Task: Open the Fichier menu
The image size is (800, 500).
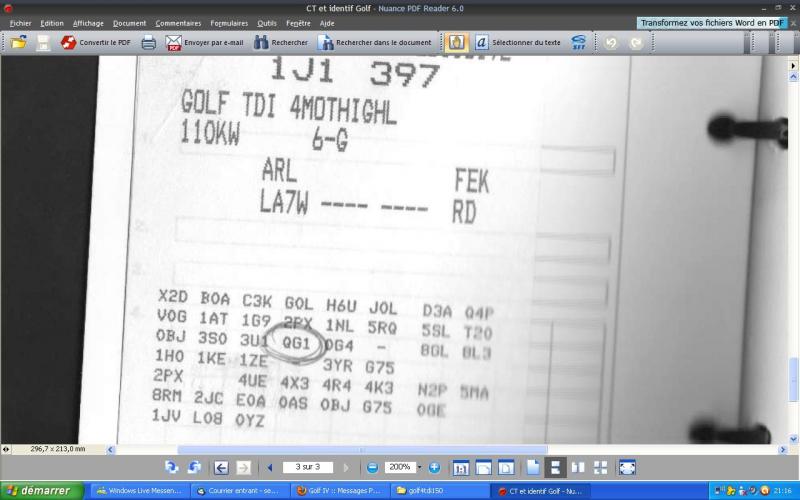Action: (20, 23)
